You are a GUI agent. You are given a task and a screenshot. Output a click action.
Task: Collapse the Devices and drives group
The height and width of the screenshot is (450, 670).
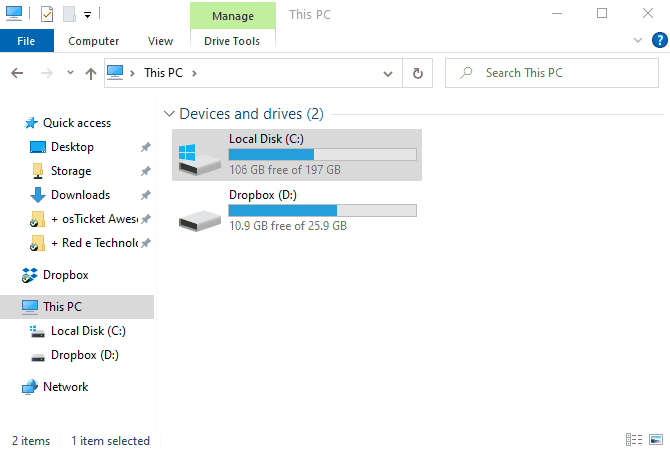tap(169, 114)
